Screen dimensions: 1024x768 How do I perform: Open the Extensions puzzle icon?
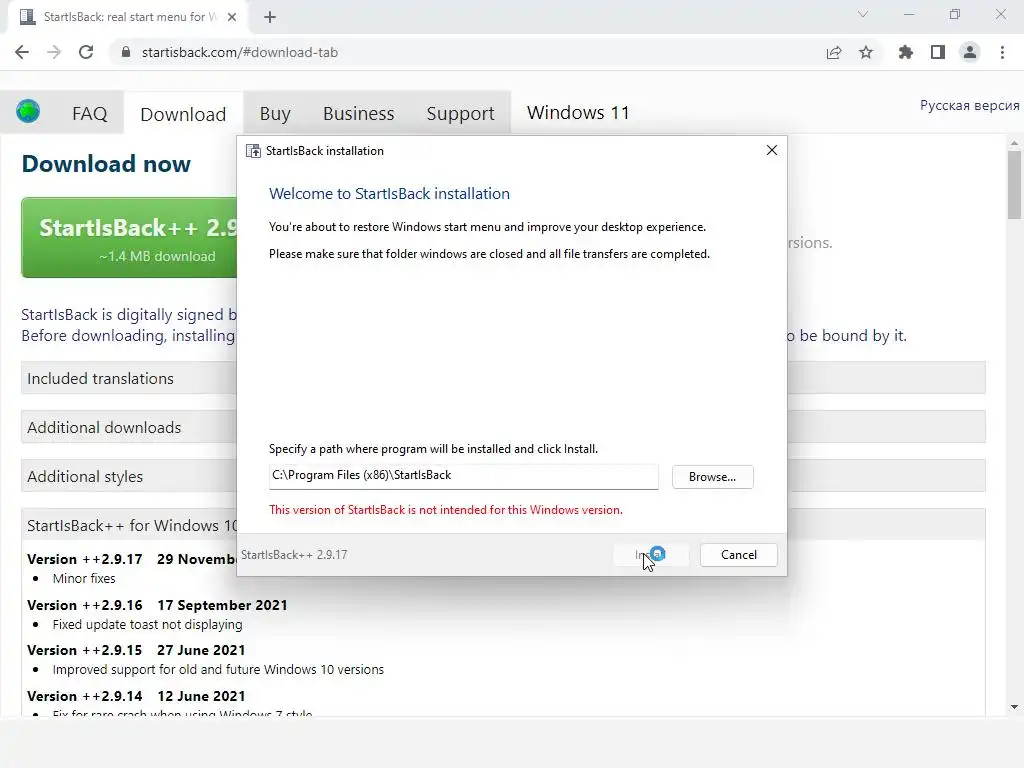coord(906,52)
